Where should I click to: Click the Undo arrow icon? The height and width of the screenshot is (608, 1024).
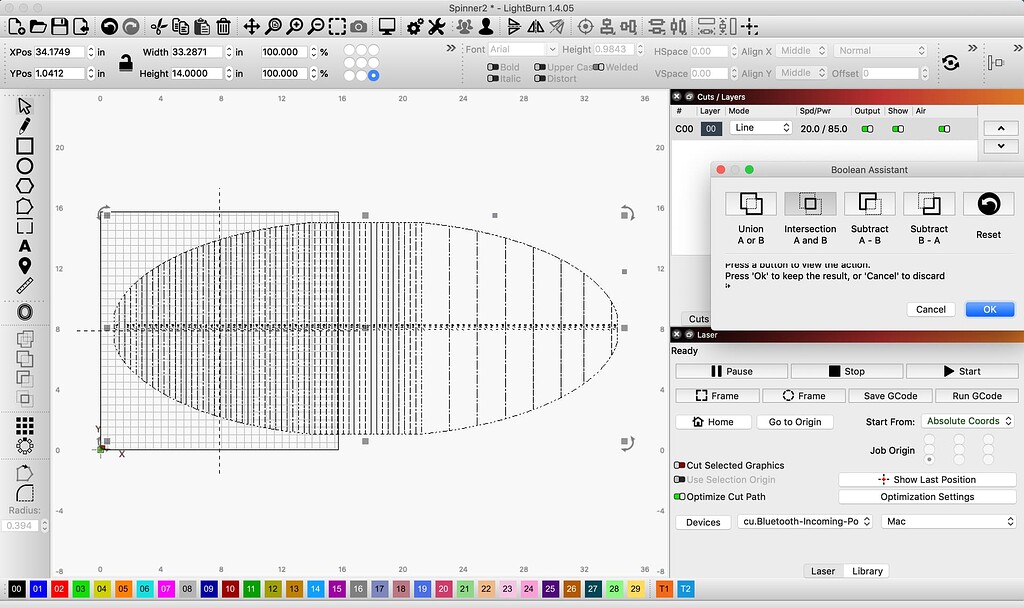[x=110, y=26]
